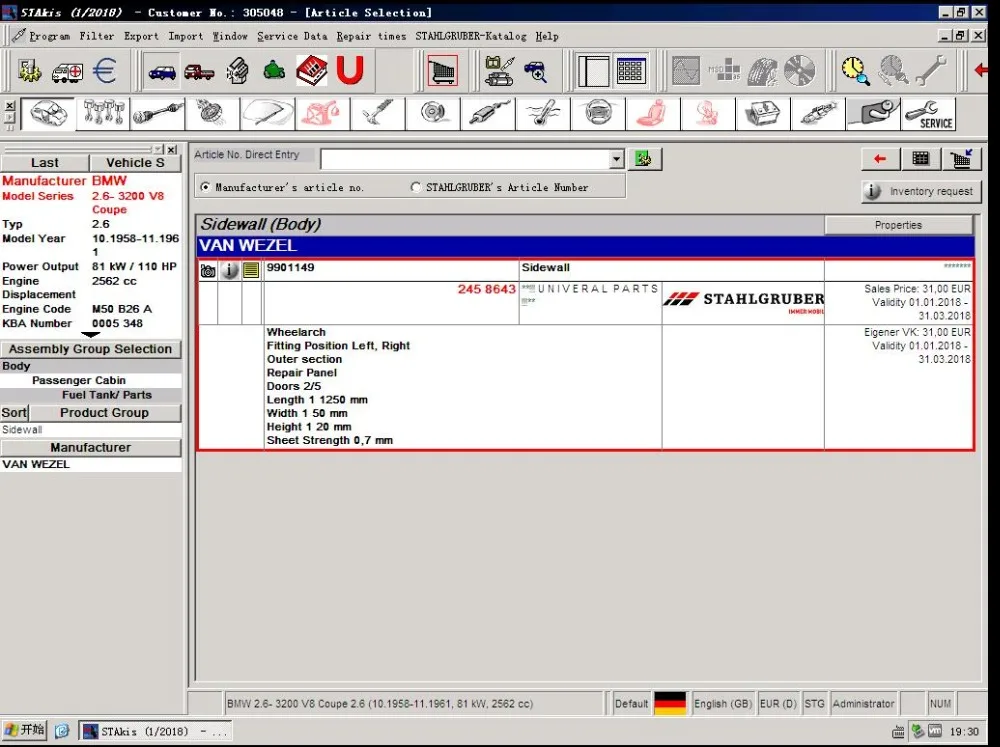Image resolution: width=1000 pixels, height=747 pixels.
Task: Select the Euro currency icon
Action: pos(105,70)
